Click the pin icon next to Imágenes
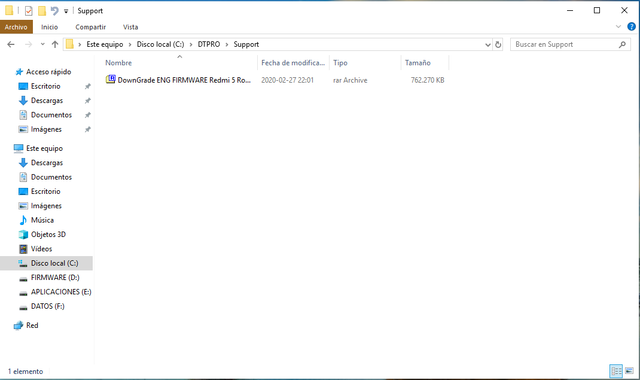640x380 pixels. click(x=87, y=129)
